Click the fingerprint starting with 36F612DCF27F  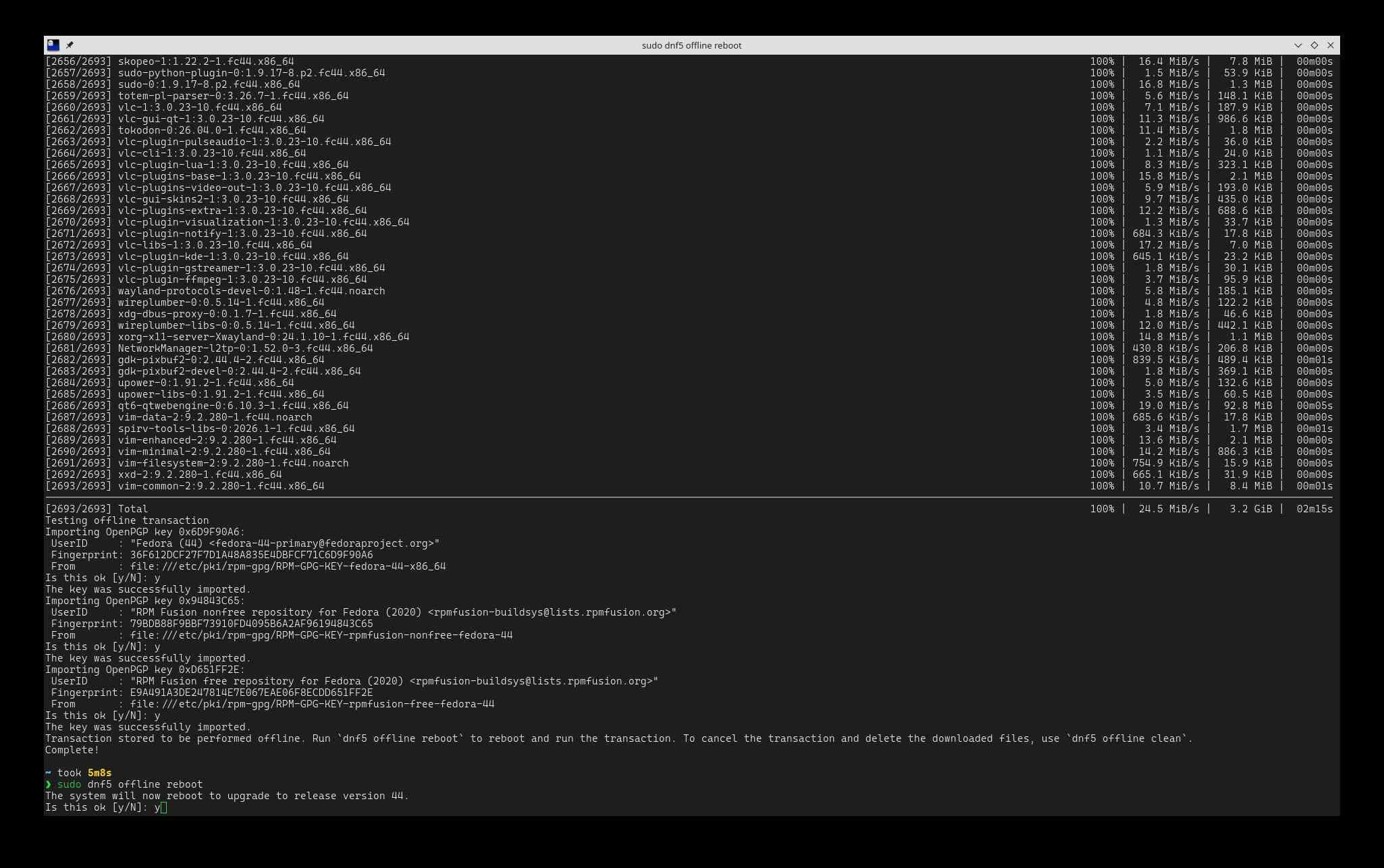(251, 555)
